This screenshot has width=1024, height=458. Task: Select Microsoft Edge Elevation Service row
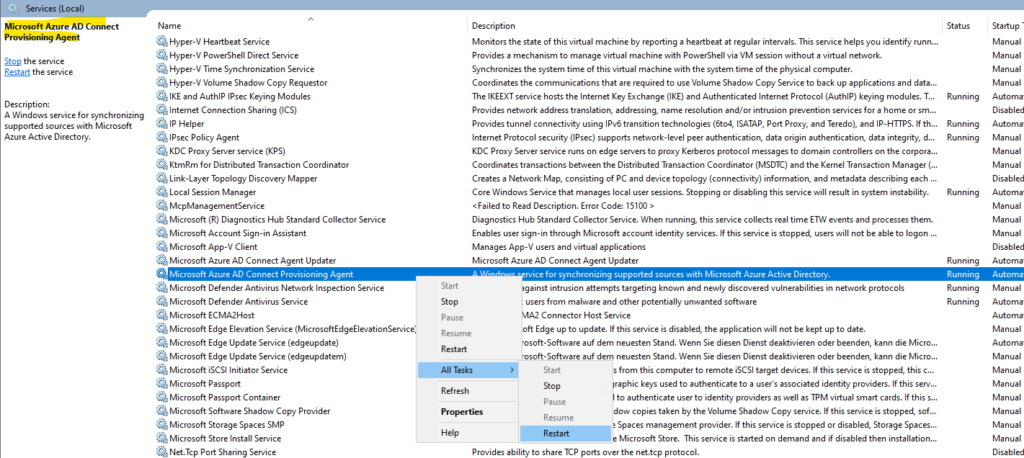(589, 329)
